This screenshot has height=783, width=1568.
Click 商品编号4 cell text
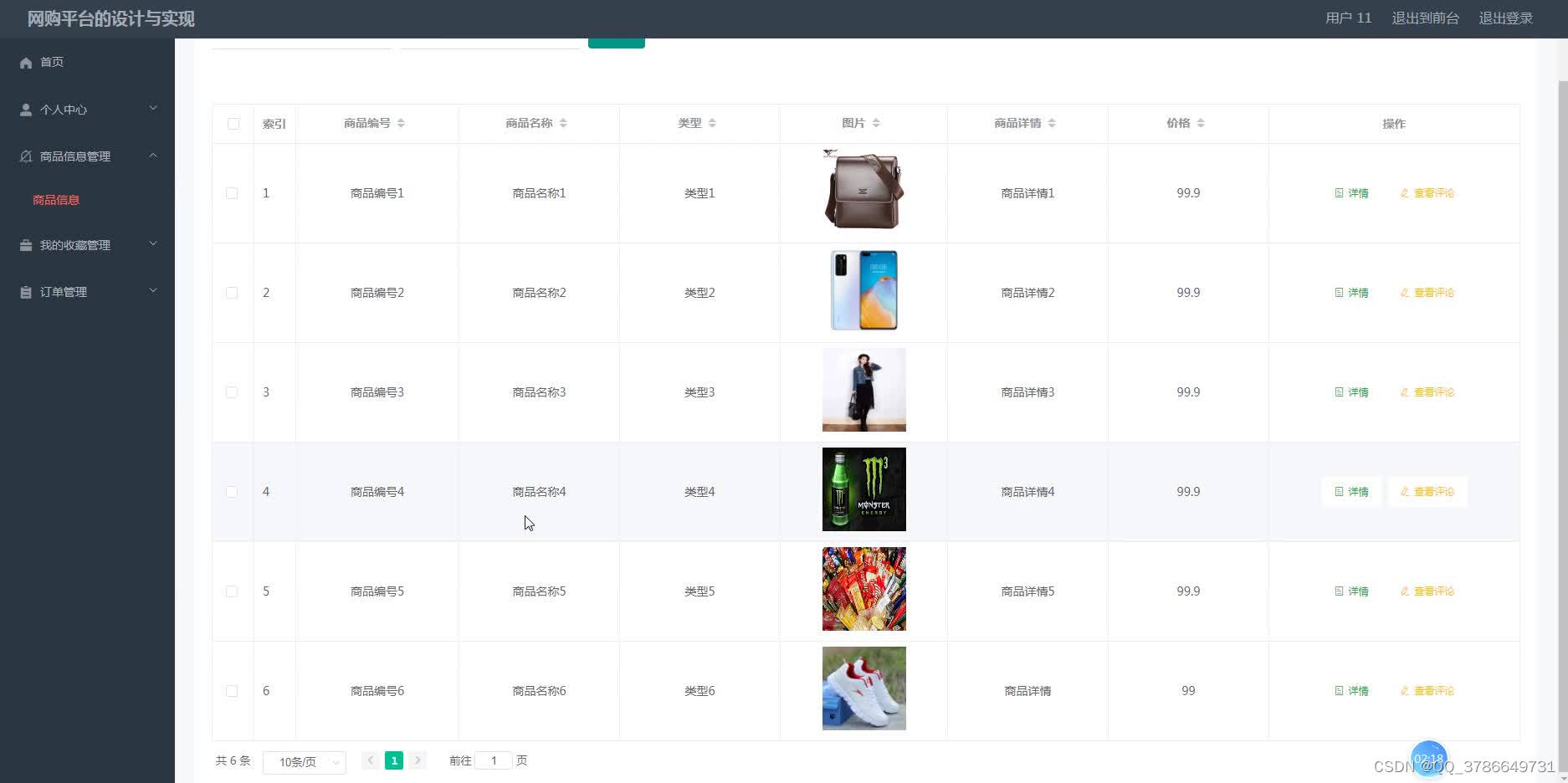pyautogui.click(x=377, y=492)
